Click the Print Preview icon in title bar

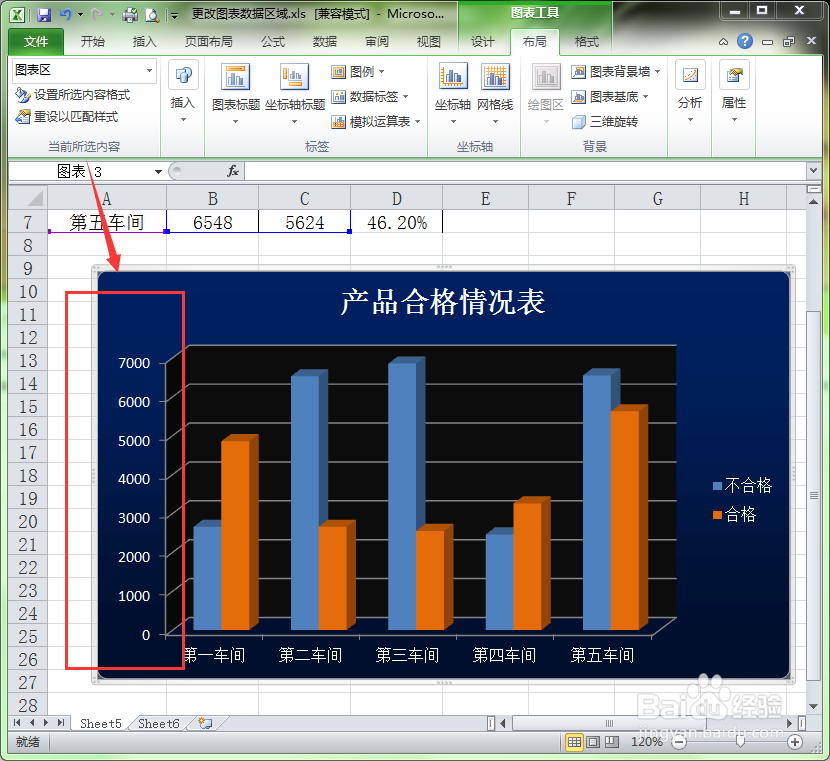click(x=152, y=15)
